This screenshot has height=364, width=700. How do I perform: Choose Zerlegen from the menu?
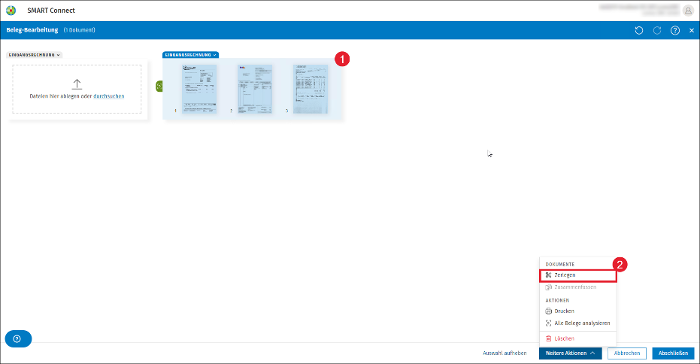(578, 275)
